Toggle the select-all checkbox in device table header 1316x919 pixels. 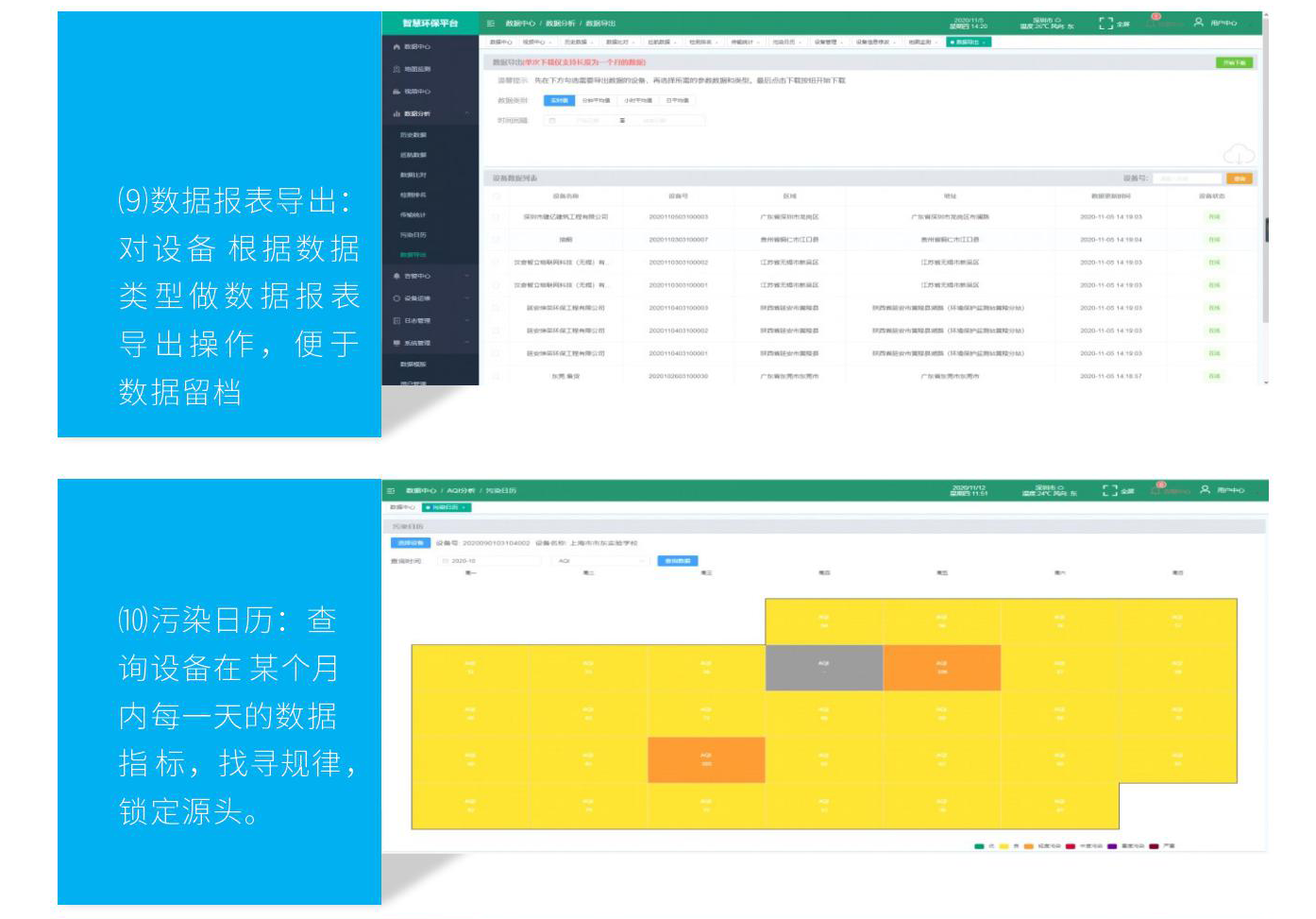(497, 196)
